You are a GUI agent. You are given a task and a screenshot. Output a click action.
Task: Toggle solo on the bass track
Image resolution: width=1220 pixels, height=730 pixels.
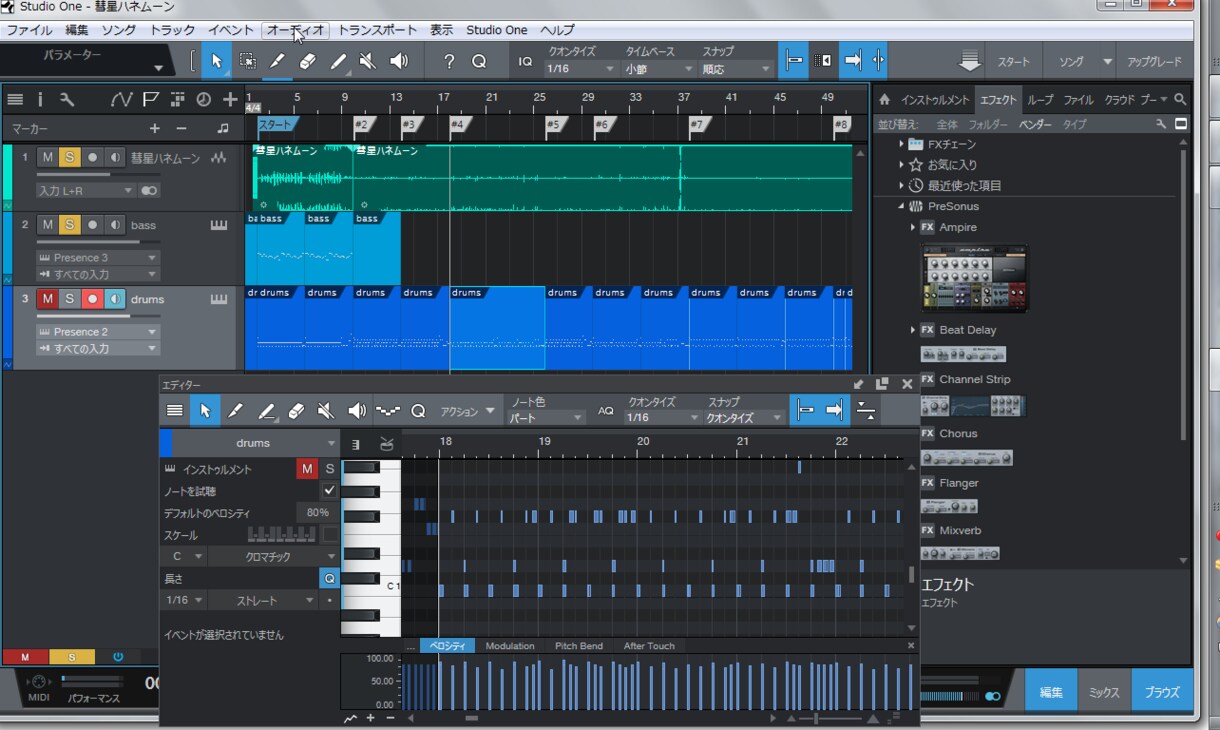[x=69, y=224]
